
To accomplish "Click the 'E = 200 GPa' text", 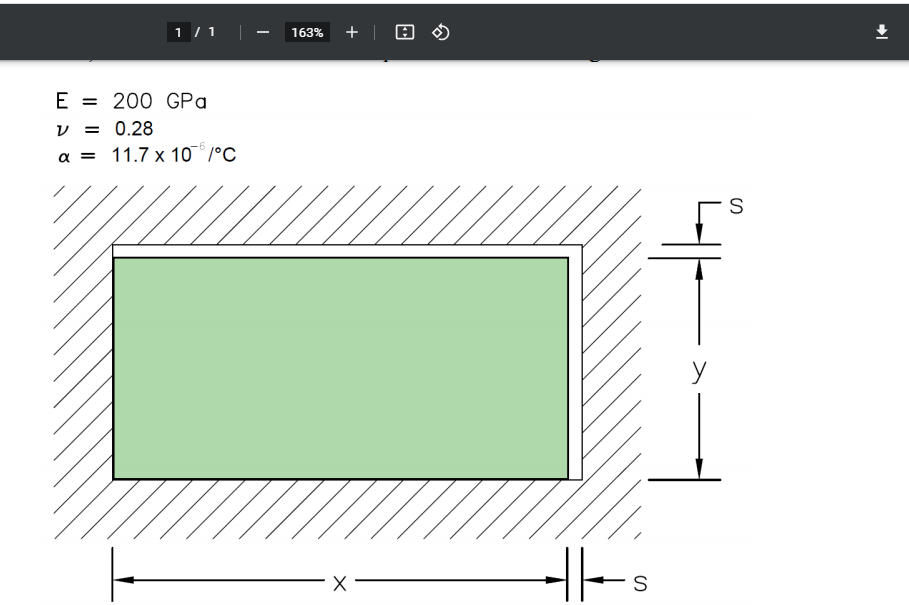I will pyautogui.click(x=131, y=101).
